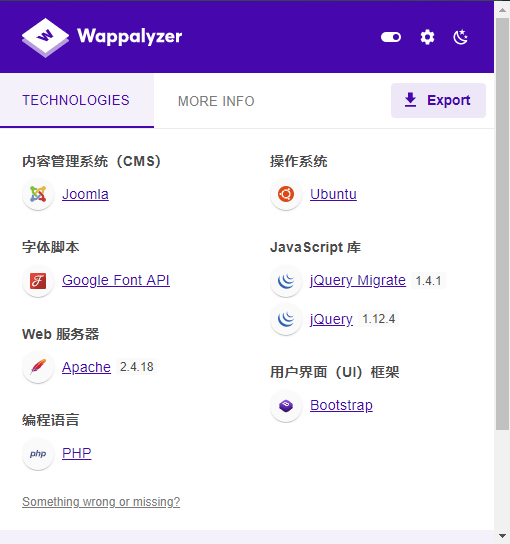Viewport: 510px width, 544px height.
Task: Click the PHP logo icon
Action: click(x=38, y=454)
